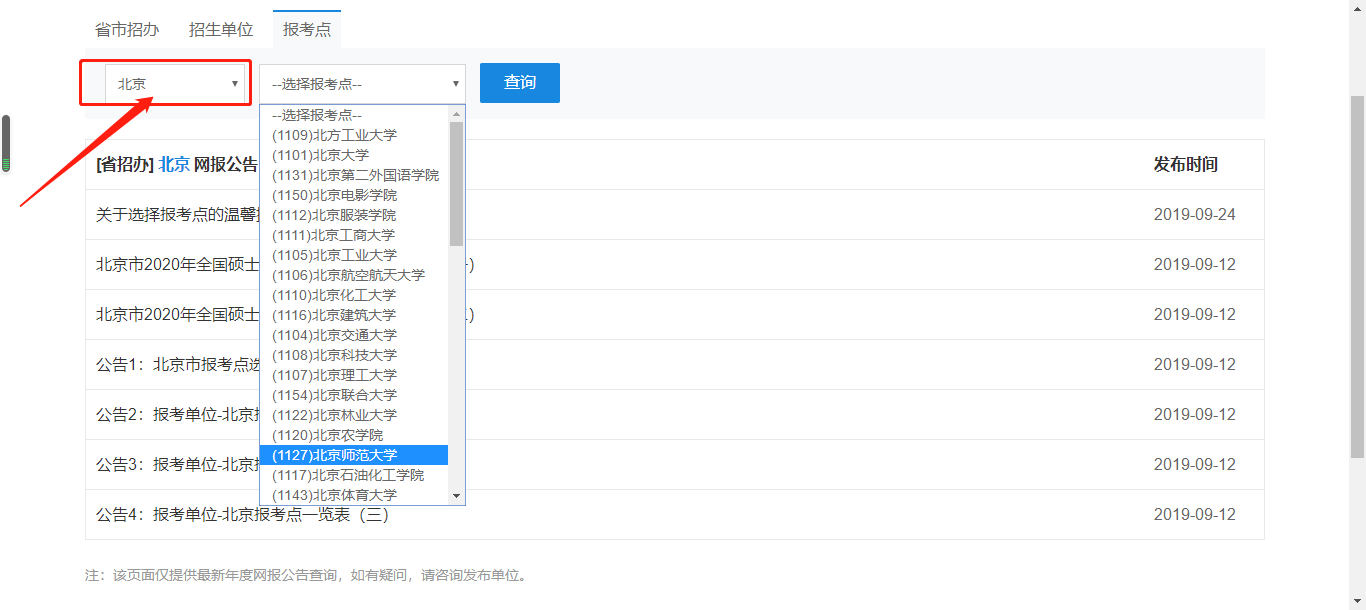Screen dimensions: 1366x610
Task: Open first 北京市2020年全国硕士 announcement
Action: coord(178,265)
